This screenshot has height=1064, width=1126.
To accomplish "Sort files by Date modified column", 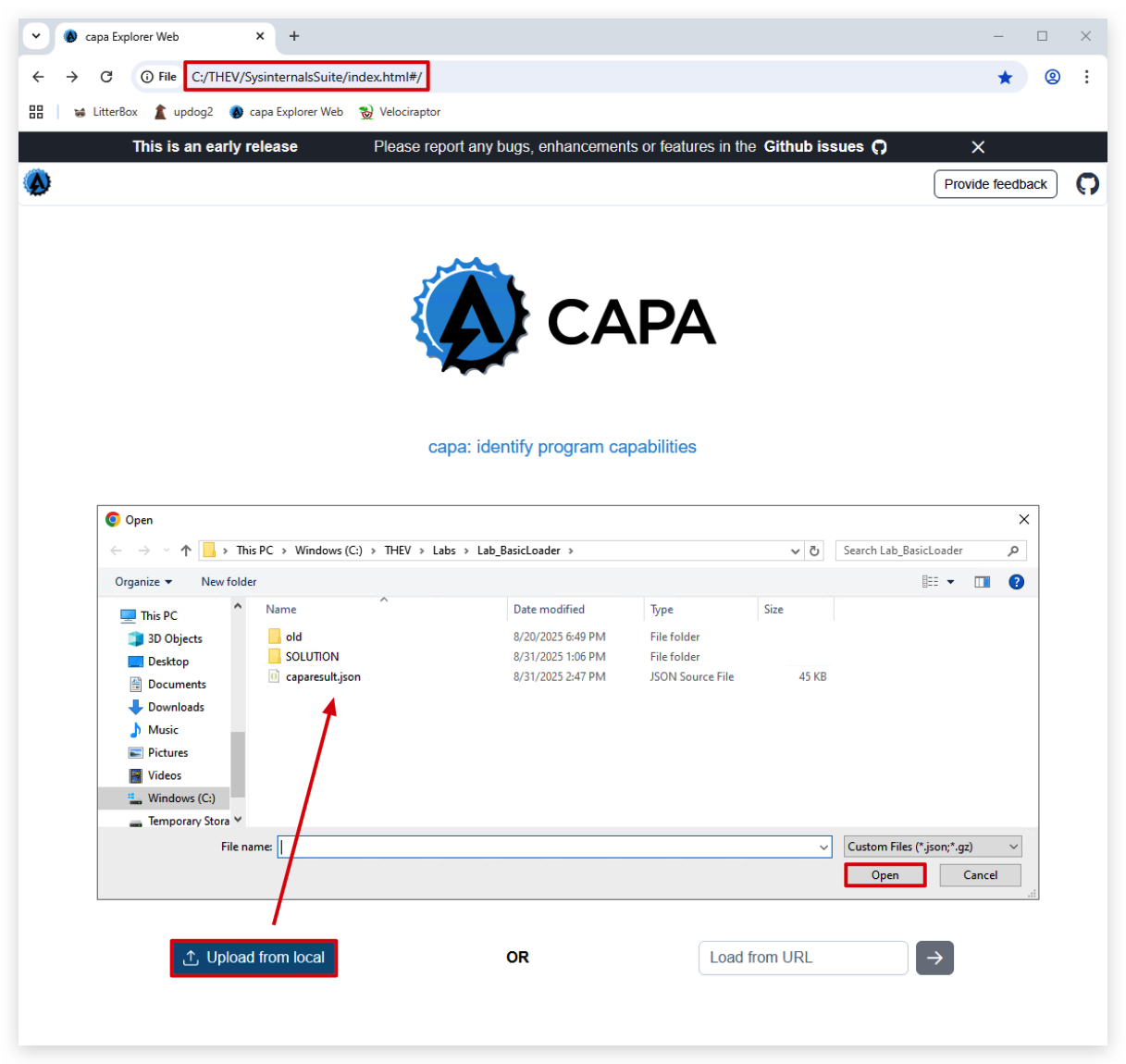I will point(549,610).
